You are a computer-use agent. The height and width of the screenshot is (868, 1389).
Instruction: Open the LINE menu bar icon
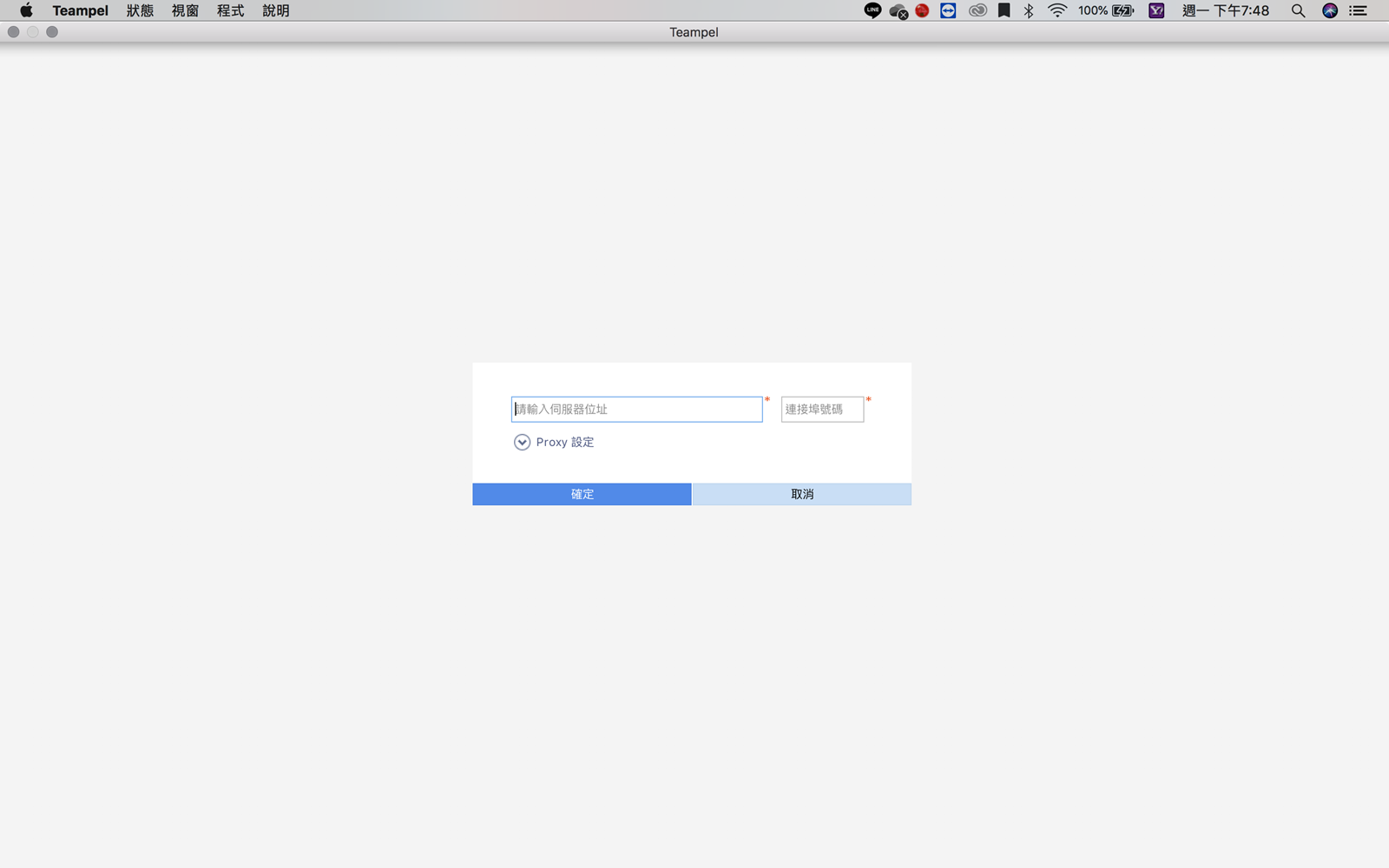[872, 10]
